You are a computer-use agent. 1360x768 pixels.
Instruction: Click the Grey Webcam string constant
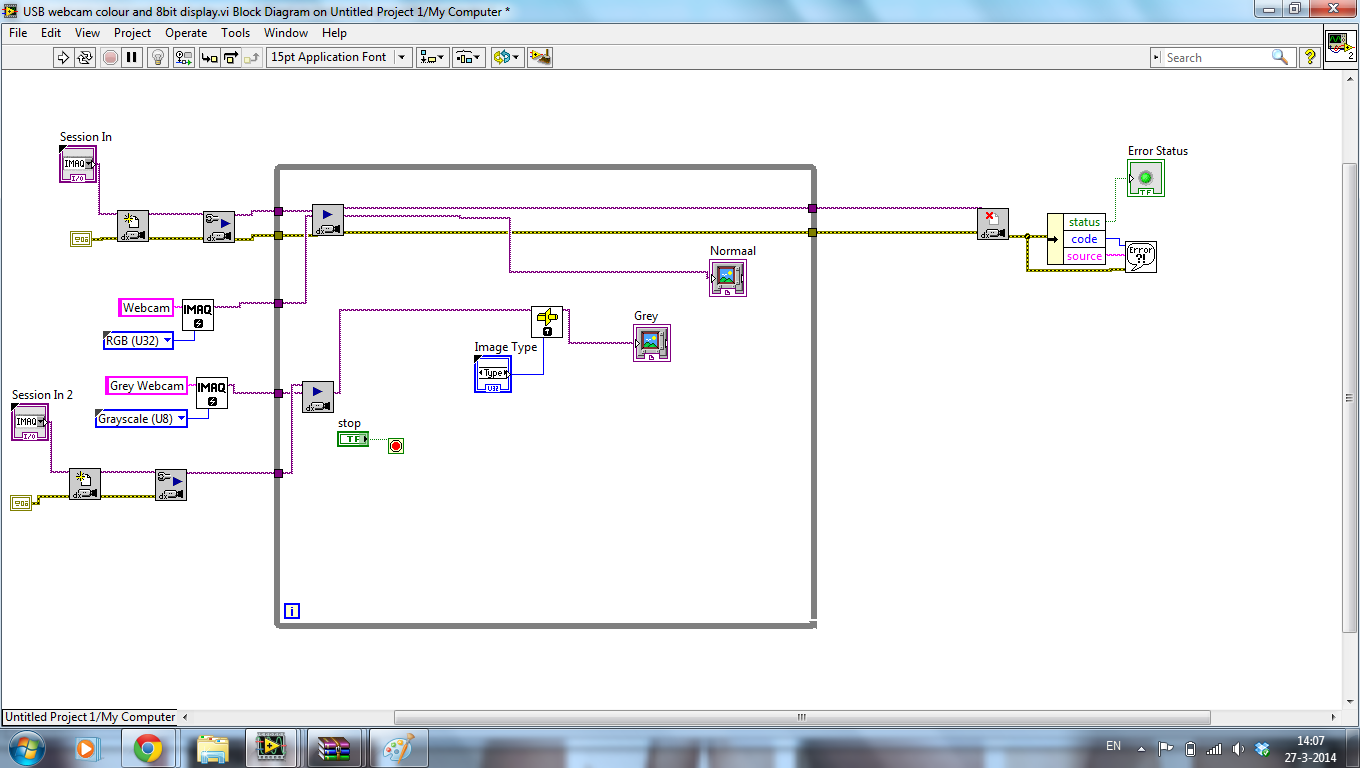tap(147, 386)
